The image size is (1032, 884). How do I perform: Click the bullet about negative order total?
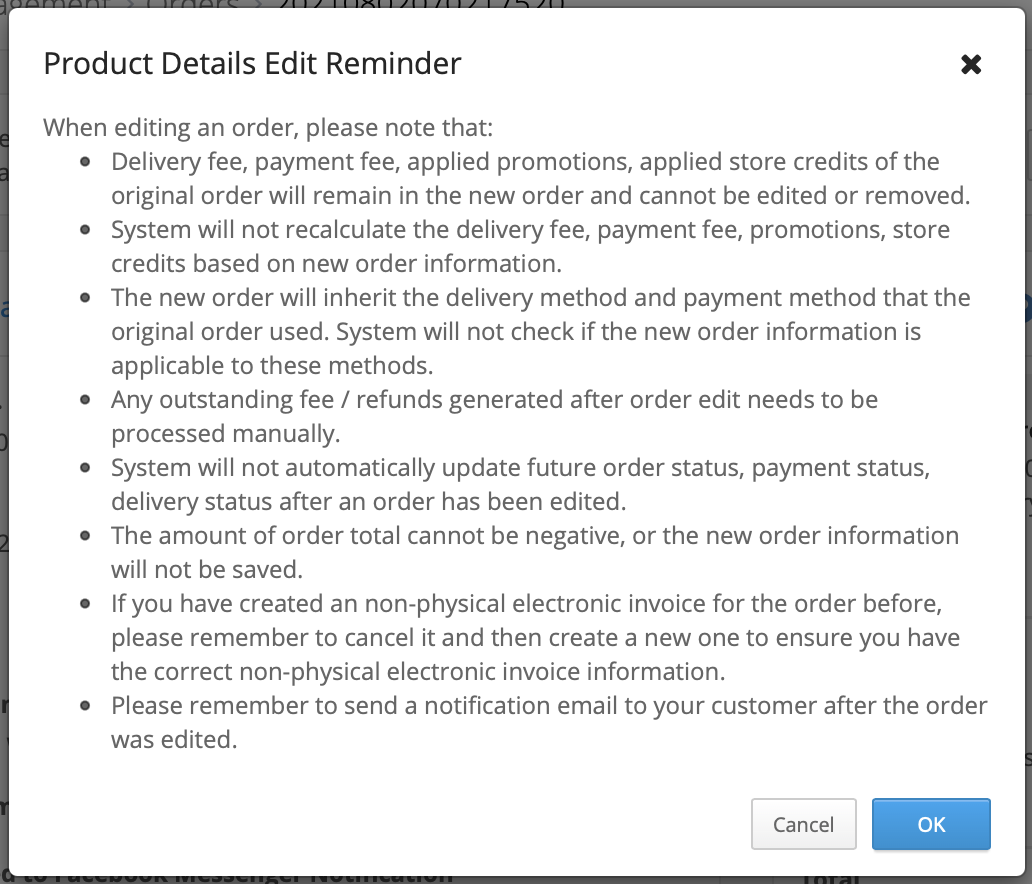tap(534, 552)
